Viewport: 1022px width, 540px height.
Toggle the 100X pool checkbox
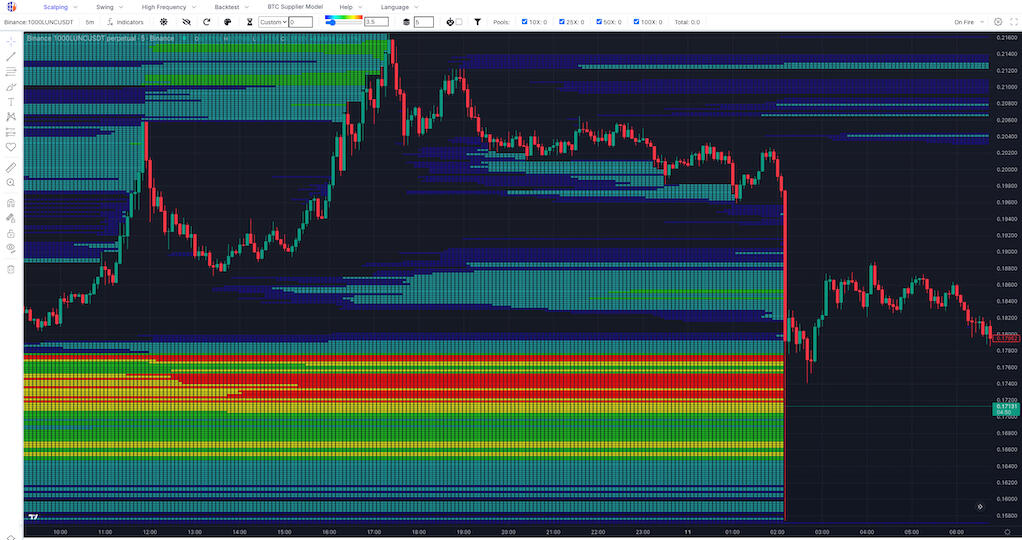(x=636, y=22)
